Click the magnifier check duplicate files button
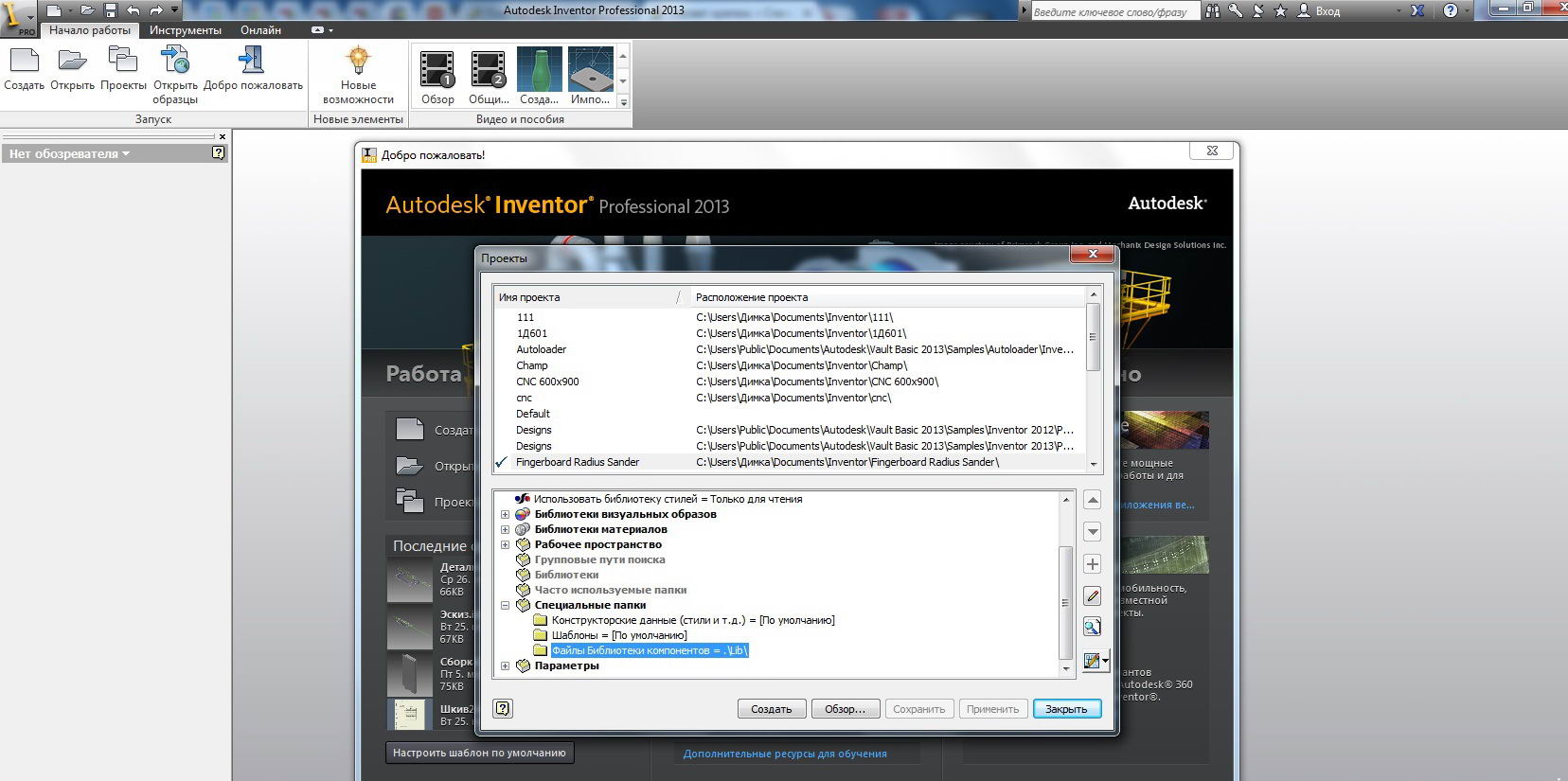The height and width of the screenshot is (781, 1568). pyautogui.click(x=1092, y=627)
